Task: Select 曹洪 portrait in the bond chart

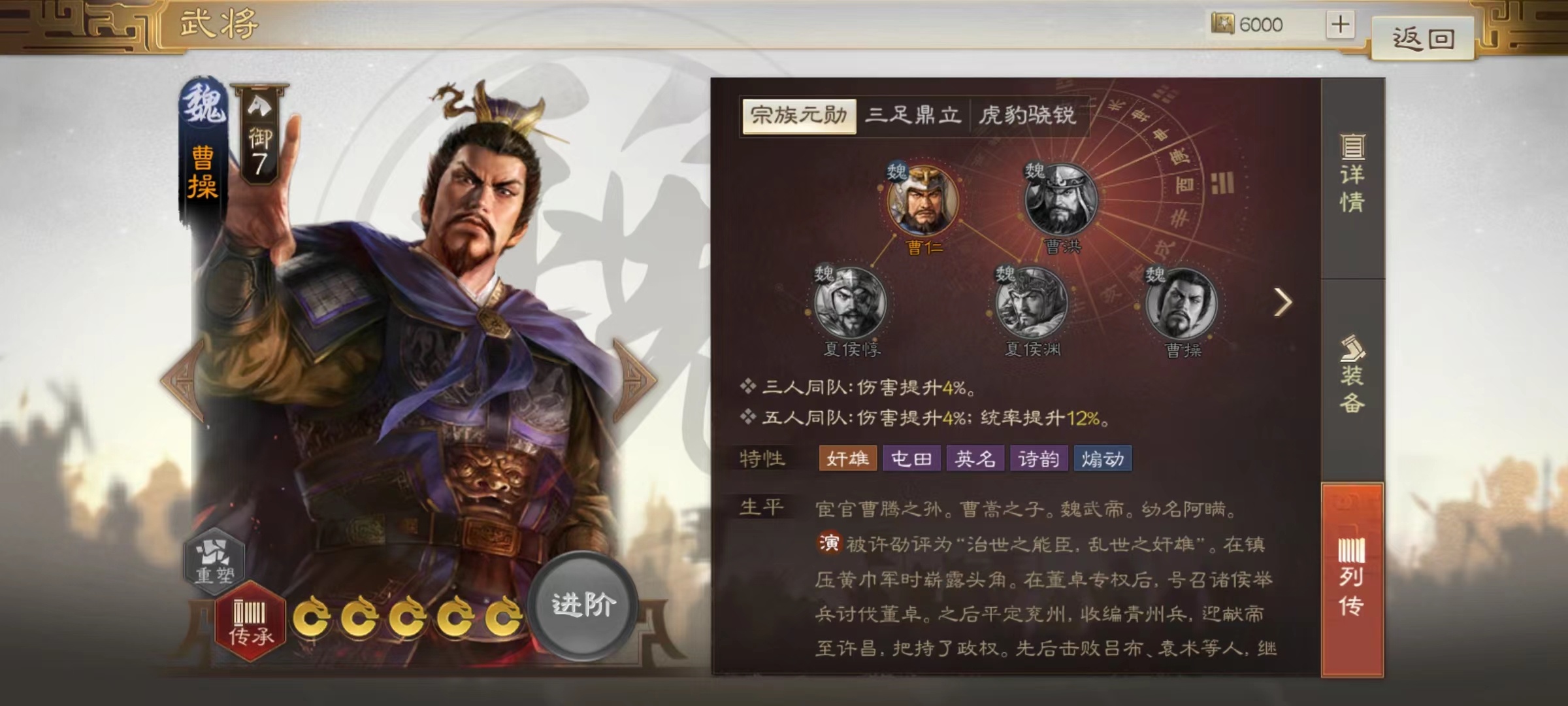Action: click(1061, 199)
